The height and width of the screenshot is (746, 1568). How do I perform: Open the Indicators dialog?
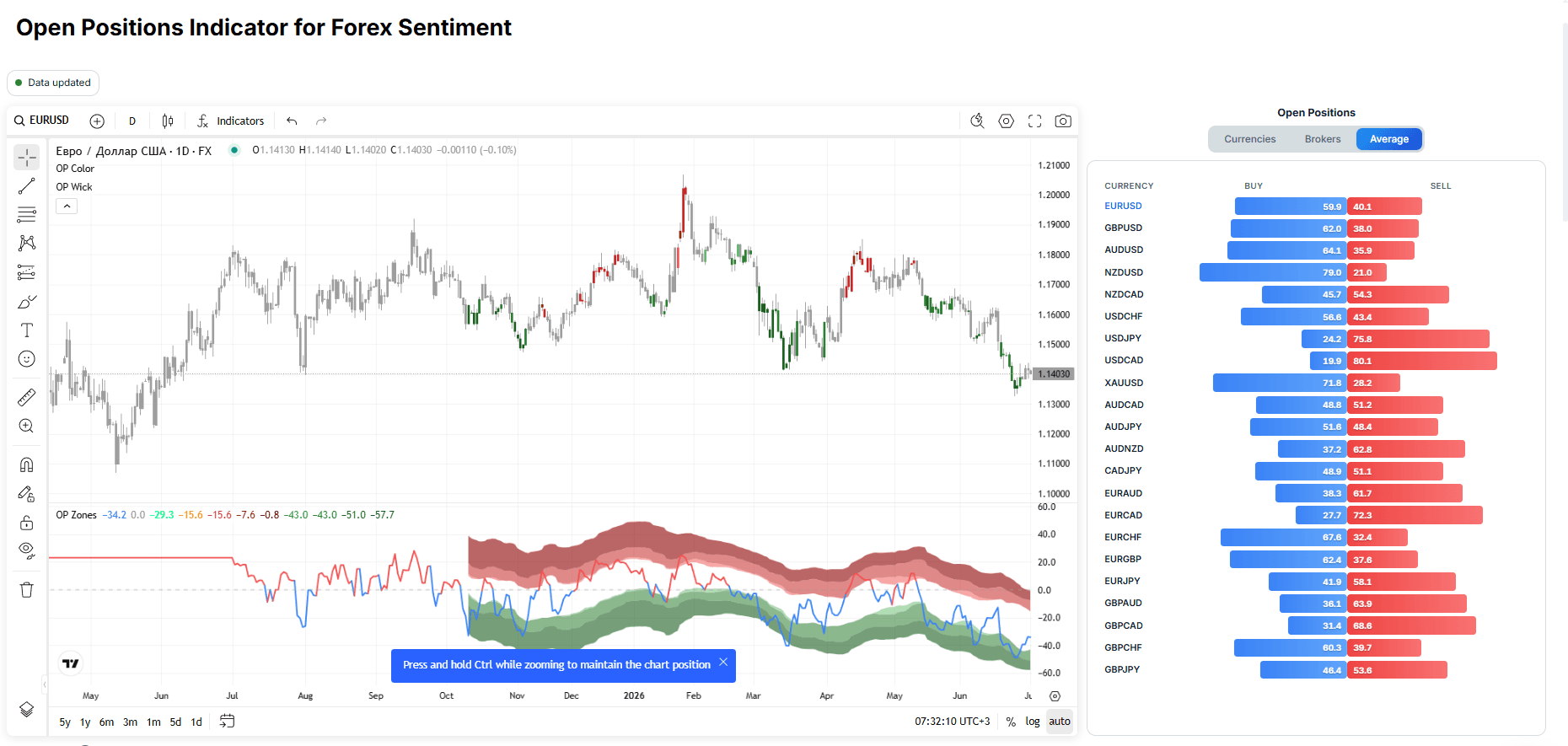[231, 121]
